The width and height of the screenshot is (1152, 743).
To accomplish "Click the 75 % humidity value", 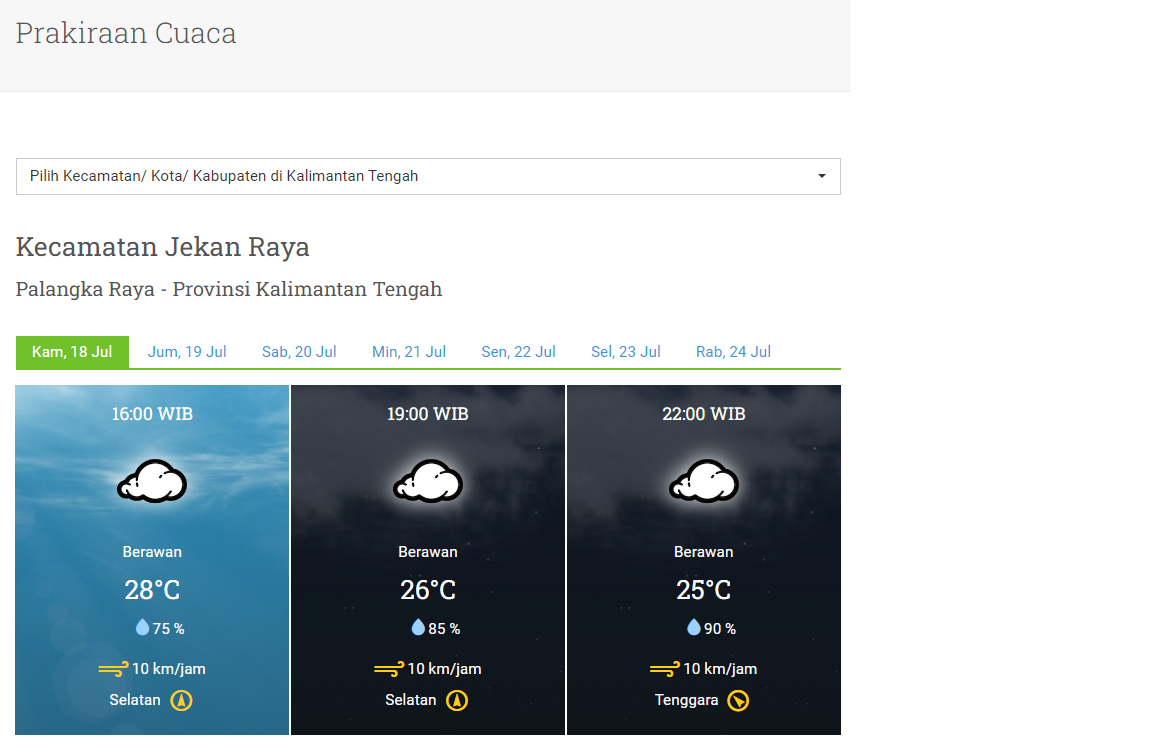I will 168,629.
